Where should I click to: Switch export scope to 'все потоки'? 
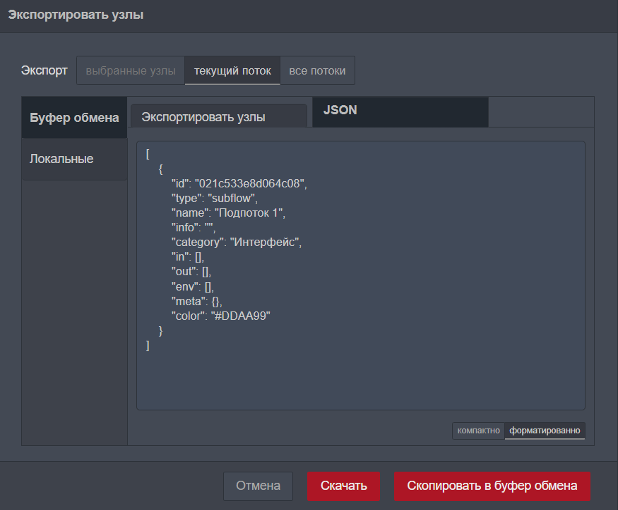click(317, 71)
